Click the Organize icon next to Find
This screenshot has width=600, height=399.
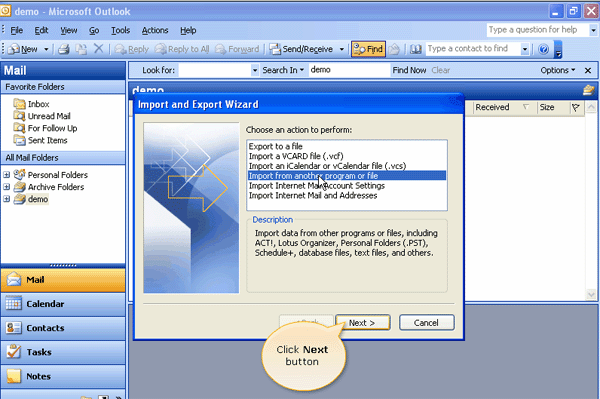pos(394,49)
